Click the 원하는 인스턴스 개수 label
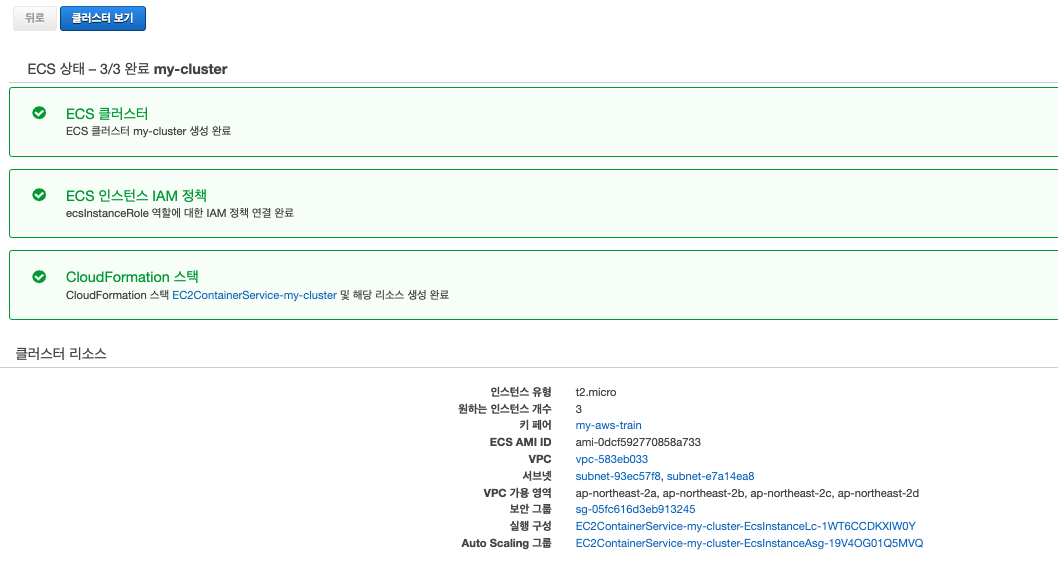Screen dimensions: 1058x583 click(505, 409)
